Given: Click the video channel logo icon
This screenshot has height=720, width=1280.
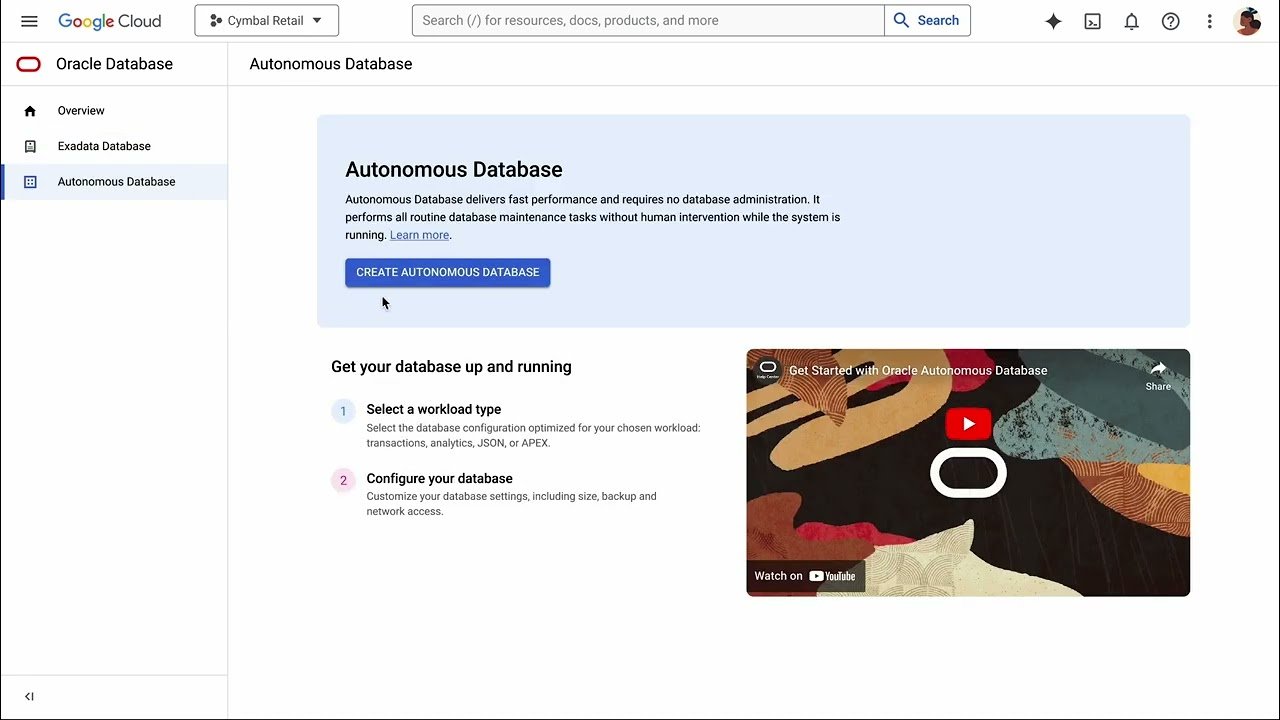Looking at the screenshot, I should (x=767, y=370).
